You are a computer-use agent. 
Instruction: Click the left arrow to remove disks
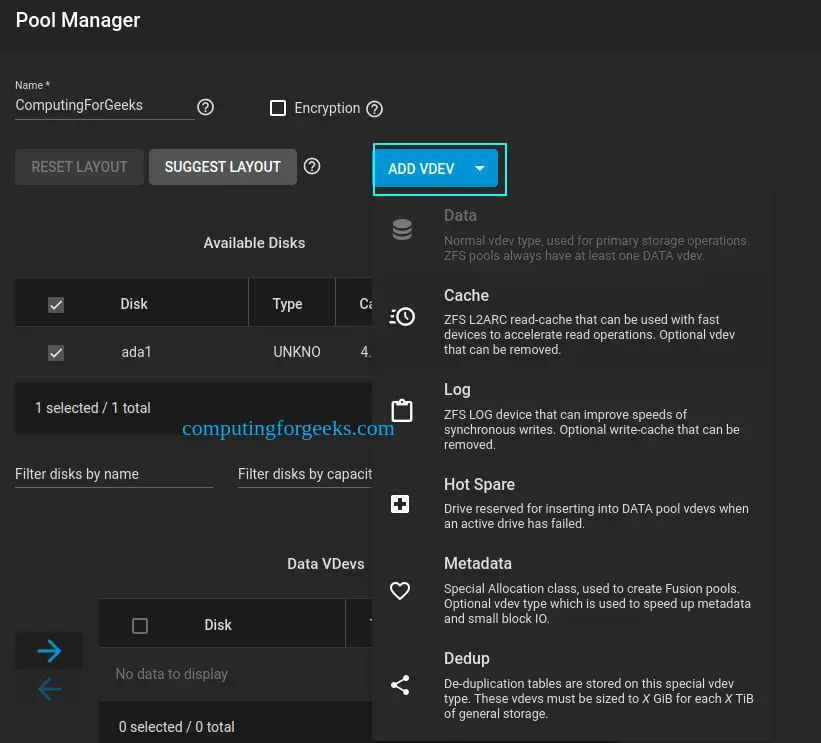click(x=49, y=689)
